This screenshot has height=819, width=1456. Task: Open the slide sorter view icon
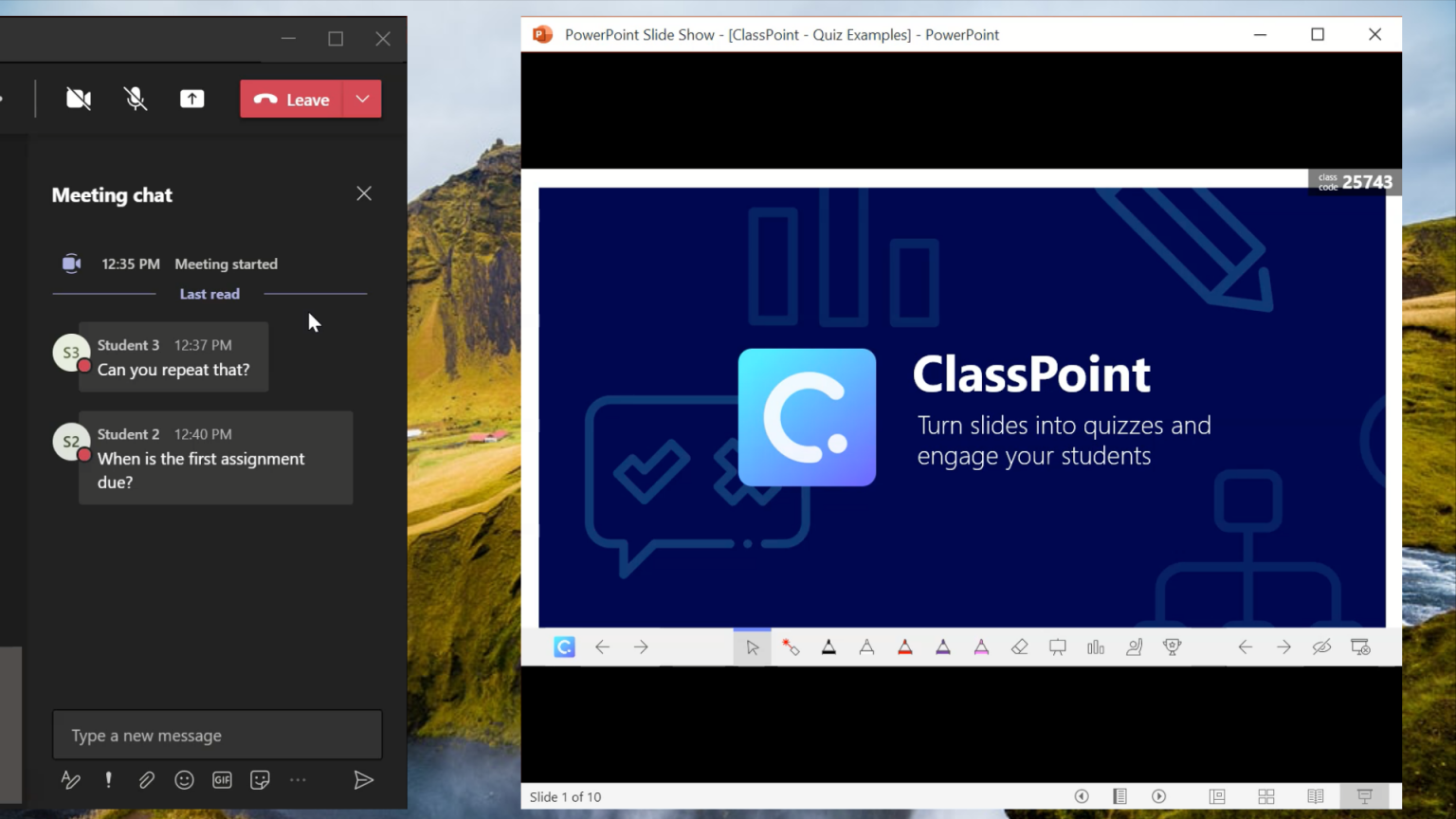1266,796
